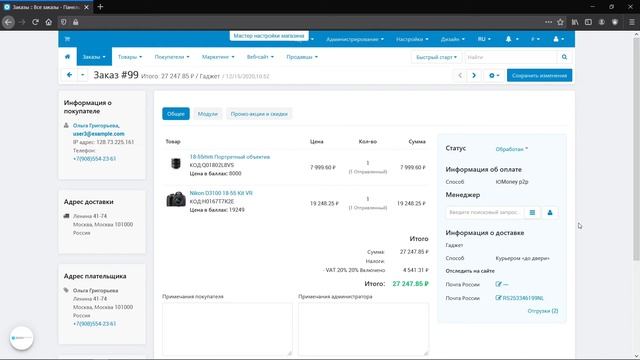
Task: Open the Настройки menu
Action: tap(412, 39)
